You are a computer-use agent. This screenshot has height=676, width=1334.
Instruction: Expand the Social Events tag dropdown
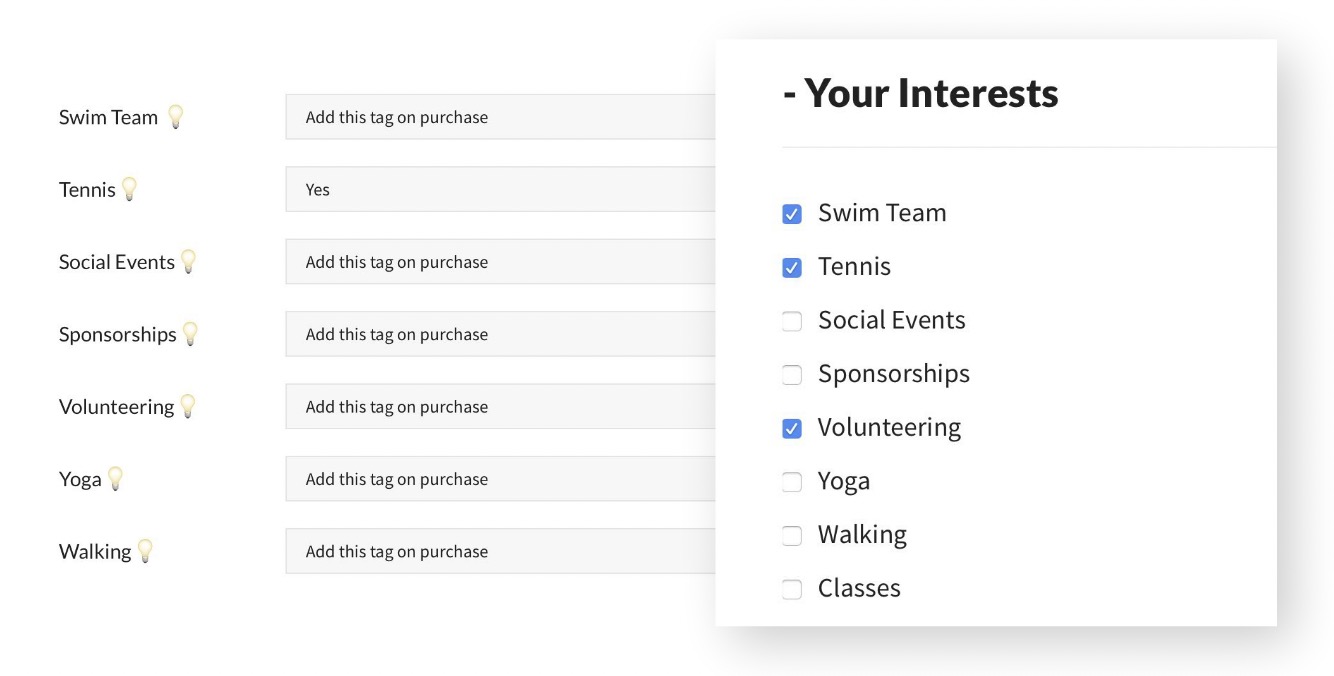tap(500, 262)
